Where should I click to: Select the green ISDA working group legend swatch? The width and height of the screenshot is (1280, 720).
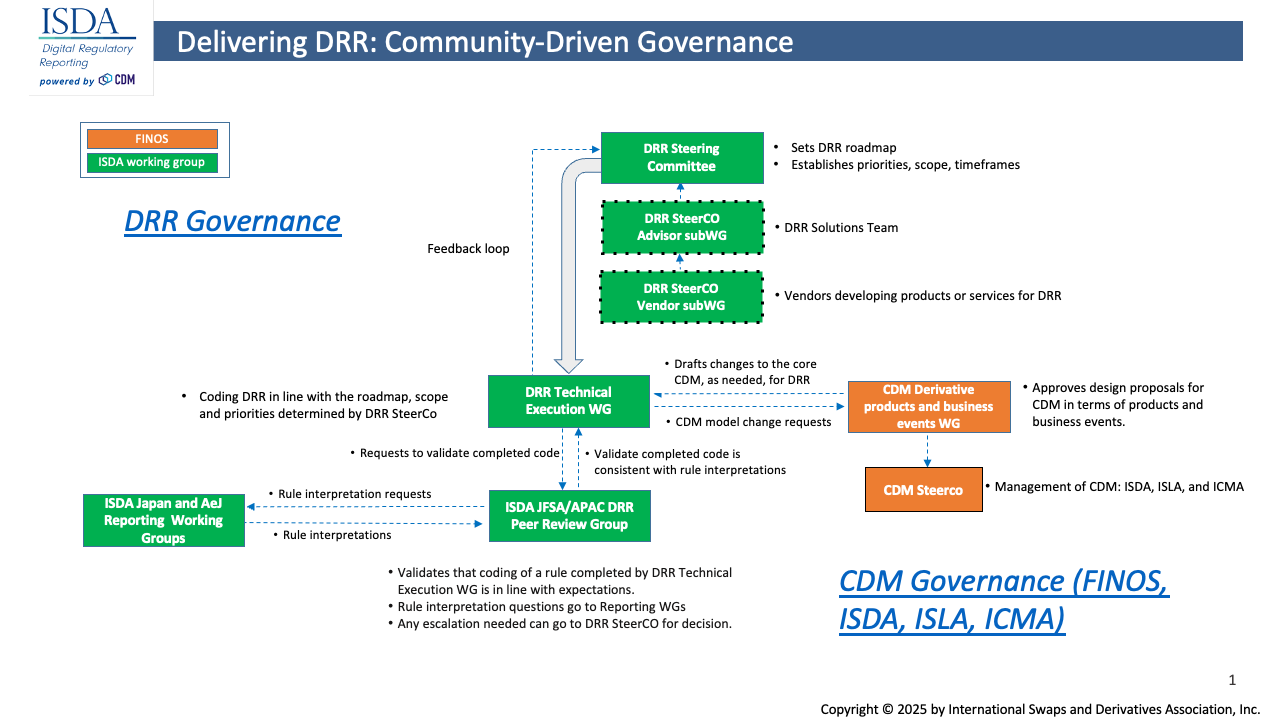152,162
